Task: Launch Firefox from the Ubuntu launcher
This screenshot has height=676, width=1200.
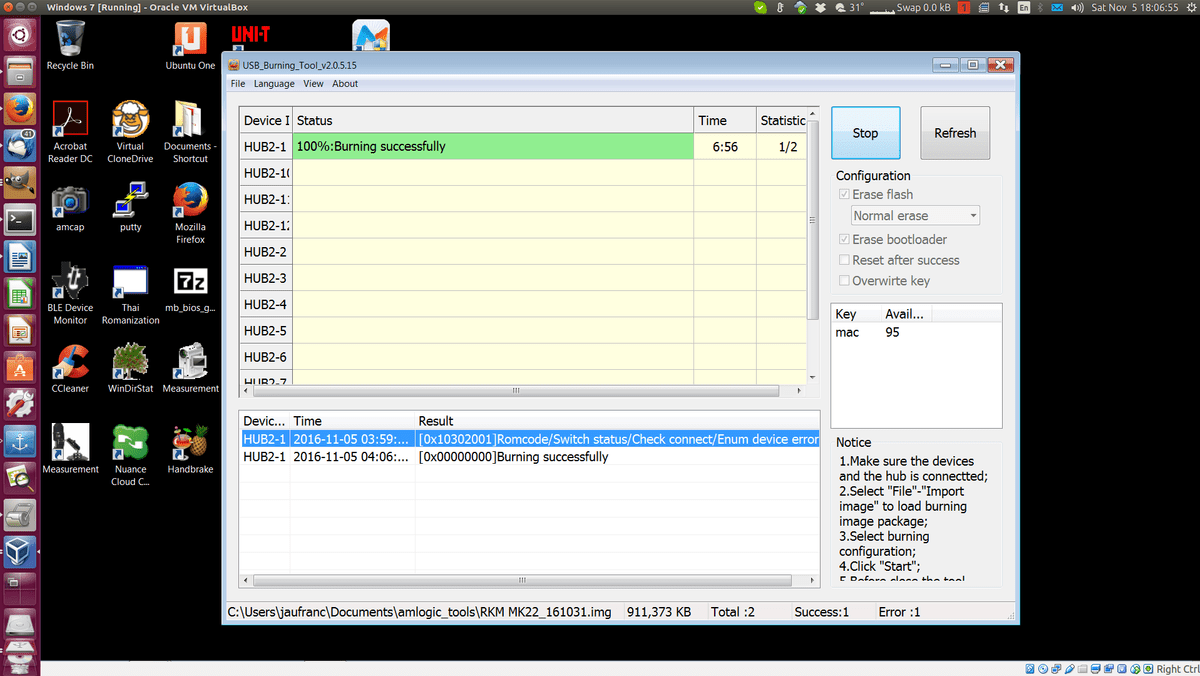Action: [x=19, y=108]
